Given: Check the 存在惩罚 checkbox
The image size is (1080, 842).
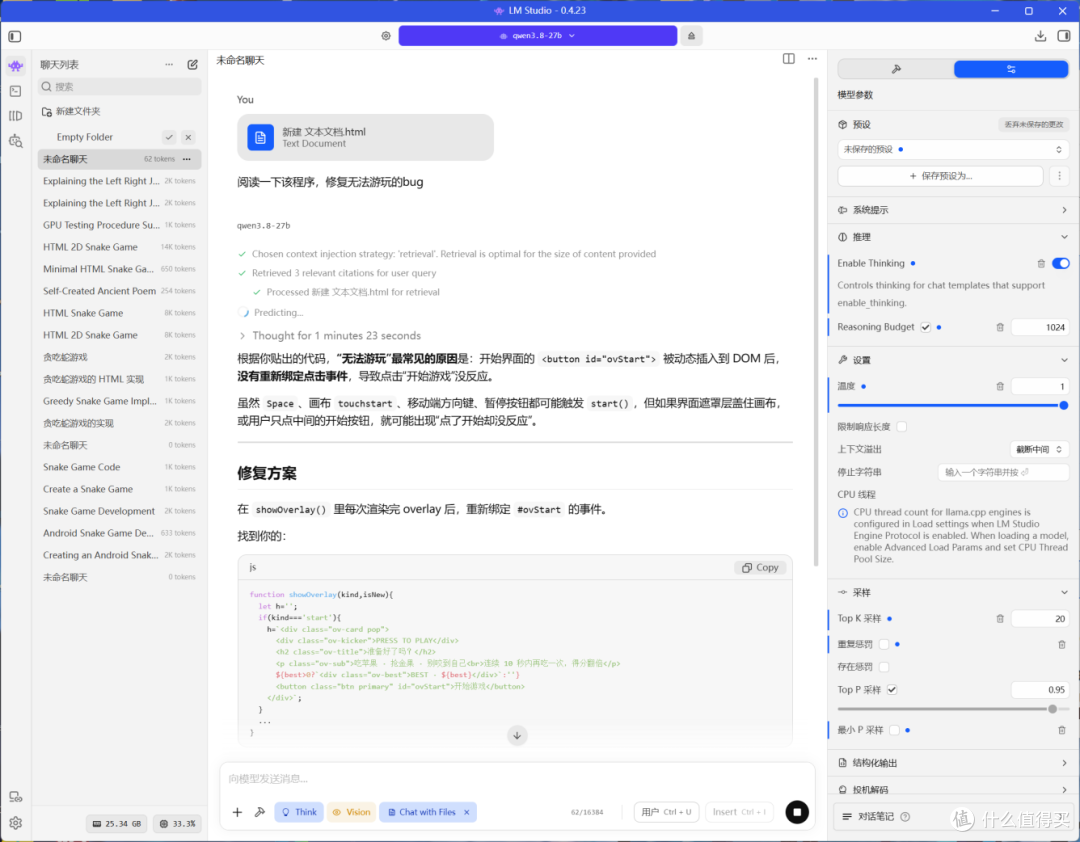Looking at the screenshot, I should point(884,667).
